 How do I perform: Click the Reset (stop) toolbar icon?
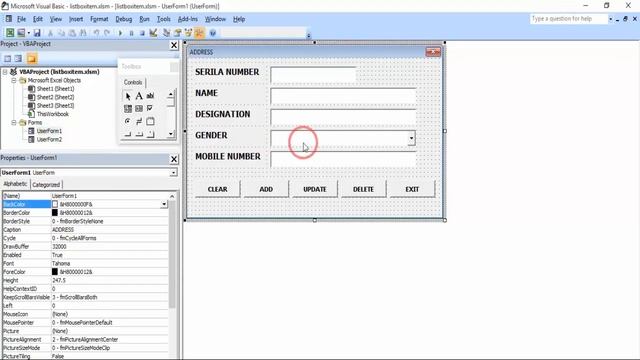coord(142,33)
